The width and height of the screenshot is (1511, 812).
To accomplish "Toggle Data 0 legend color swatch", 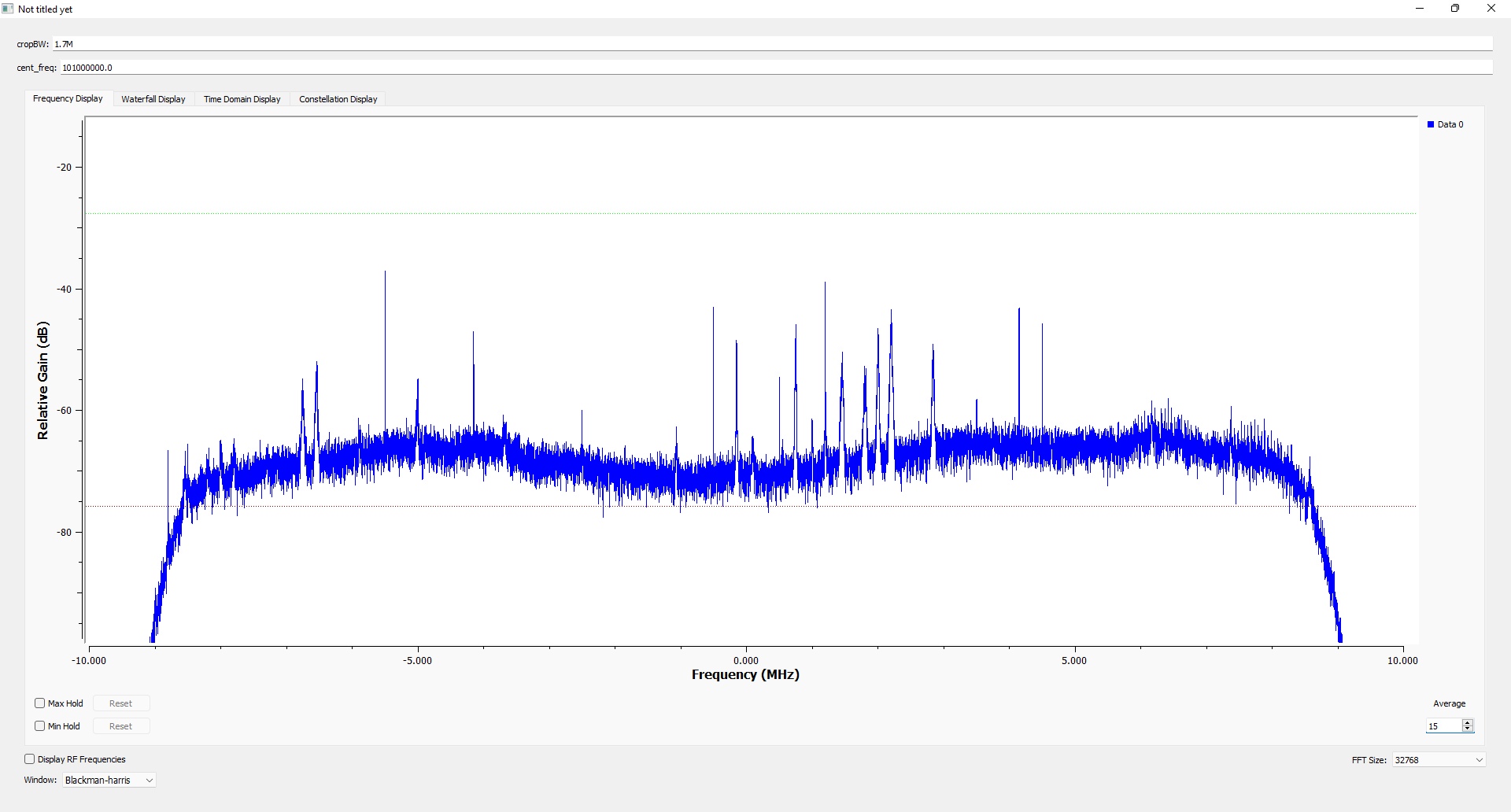I will tap(1431, 124).
